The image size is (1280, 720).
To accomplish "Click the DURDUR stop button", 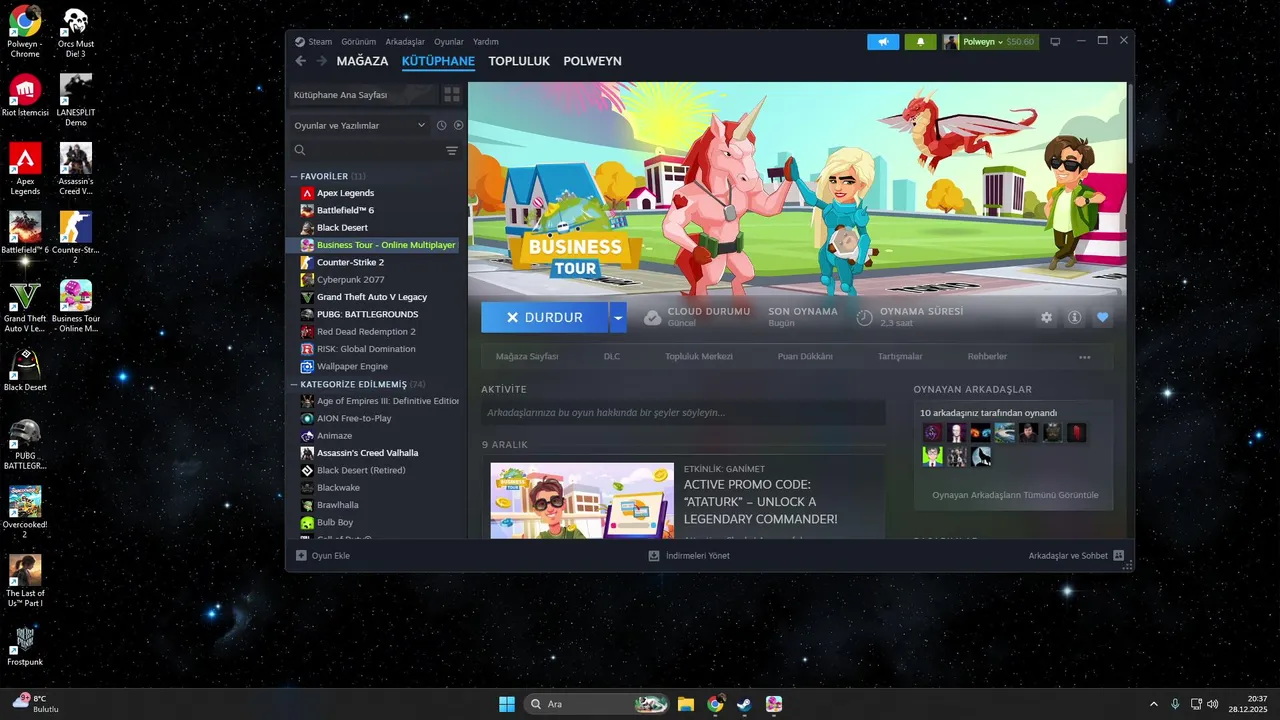I will coord(545,317).
